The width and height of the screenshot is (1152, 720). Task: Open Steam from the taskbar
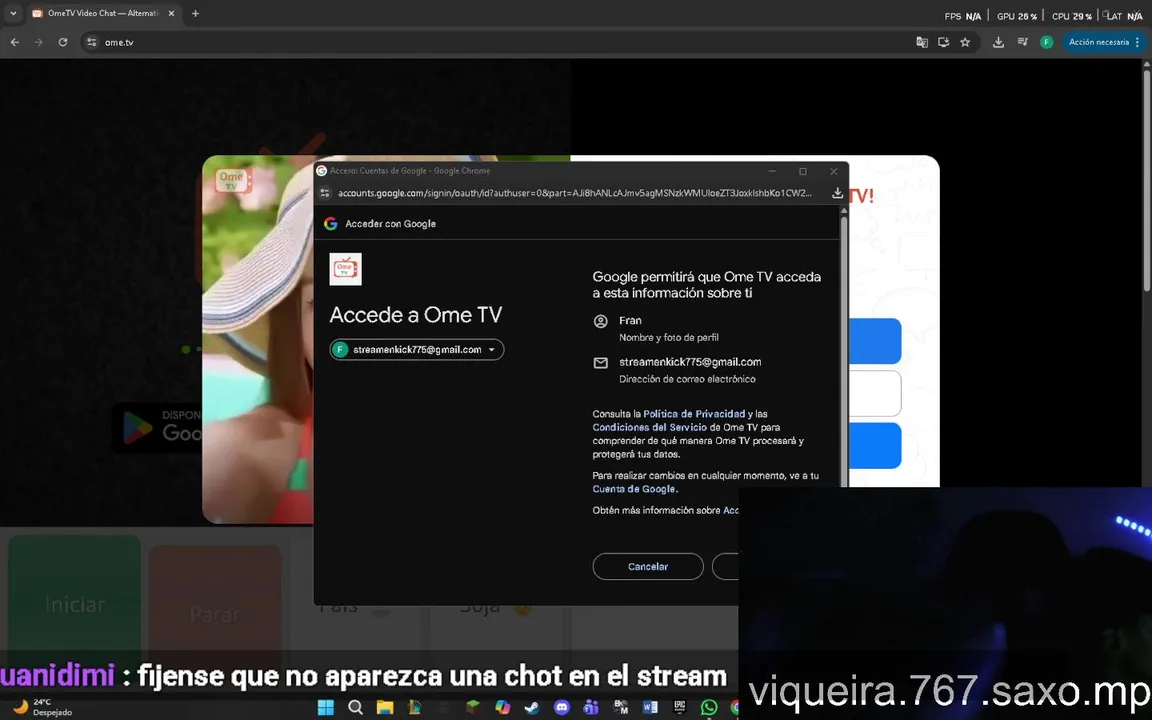tap(532, 707)
